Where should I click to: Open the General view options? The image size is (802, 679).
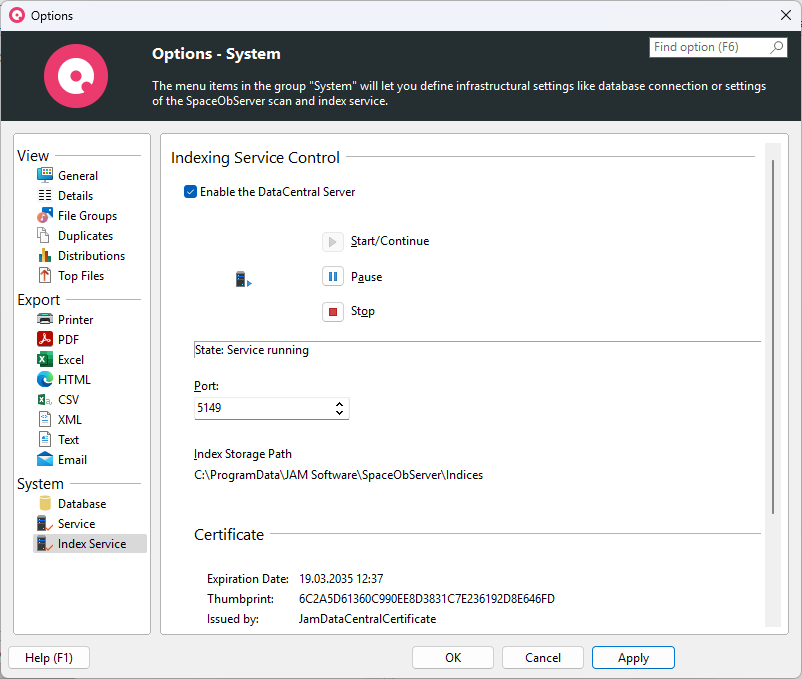pos(78,175)
